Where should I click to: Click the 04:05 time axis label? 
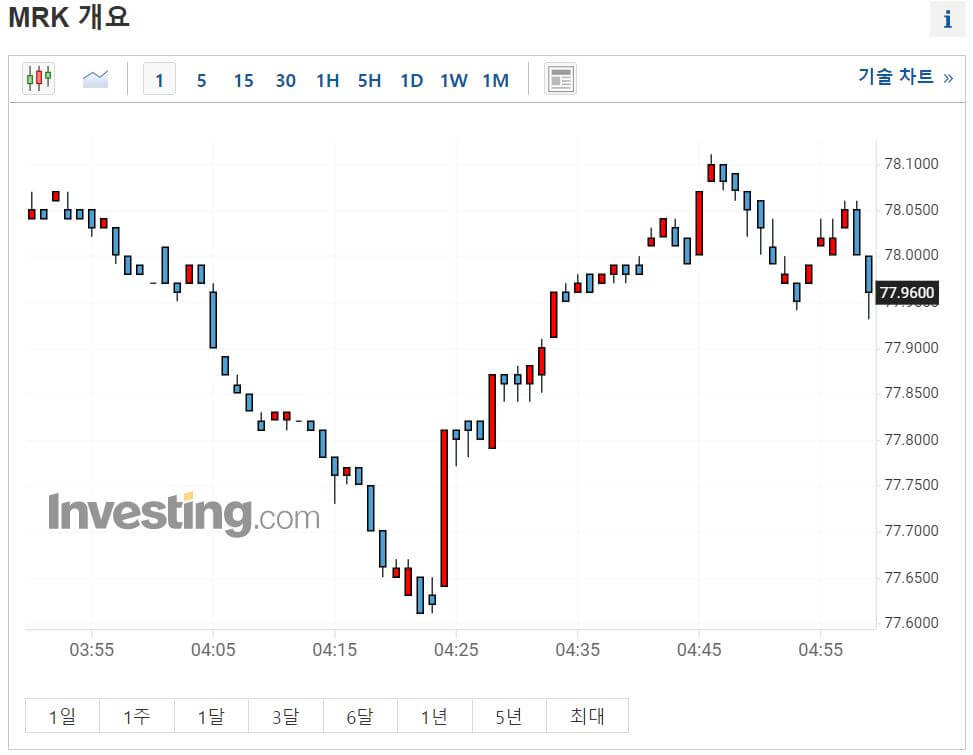(x=213, y=650)
